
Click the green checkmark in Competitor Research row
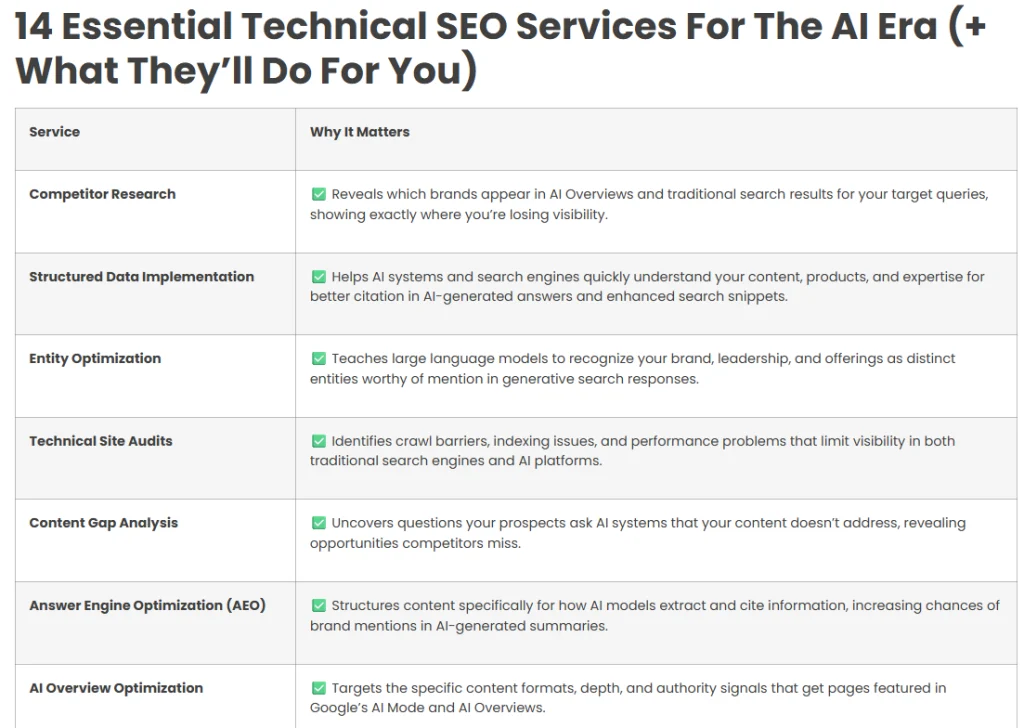[x=318, y=194]
